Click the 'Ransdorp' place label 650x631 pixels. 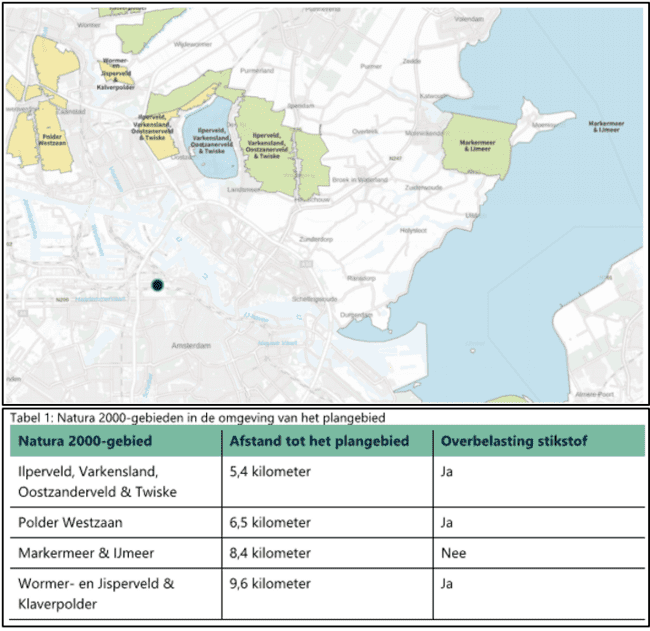[361, 278]
